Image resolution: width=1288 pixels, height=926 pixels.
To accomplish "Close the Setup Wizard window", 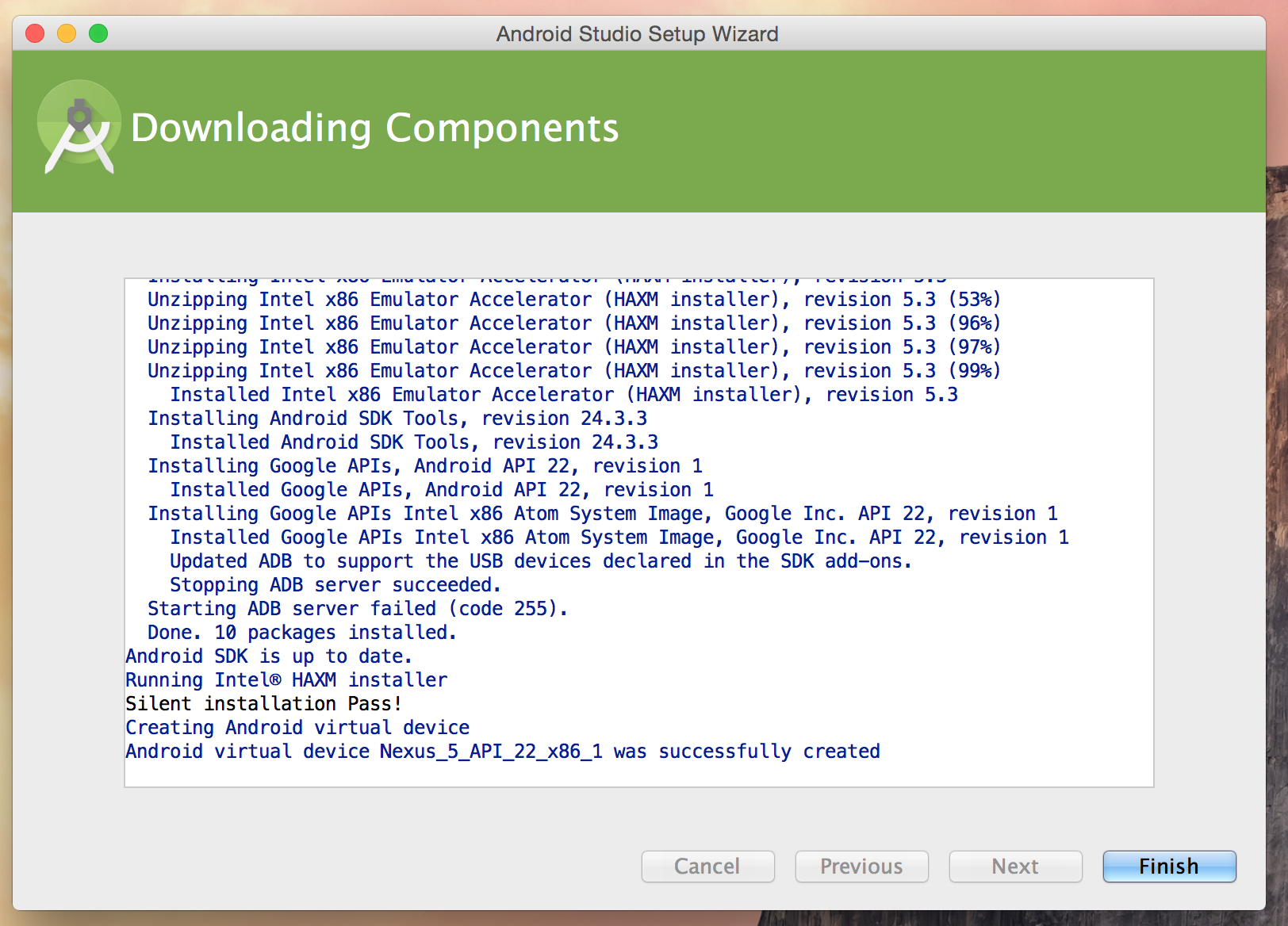I will (x=35, y=33).
